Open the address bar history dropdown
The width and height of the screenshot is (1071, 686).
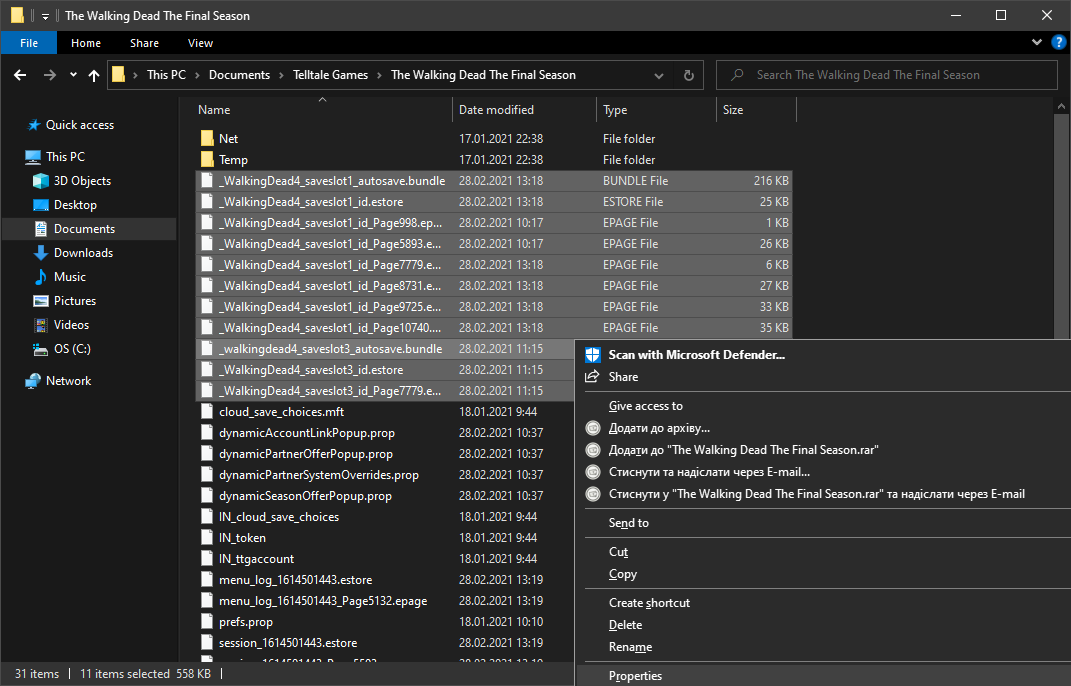(x=658, y=75)
